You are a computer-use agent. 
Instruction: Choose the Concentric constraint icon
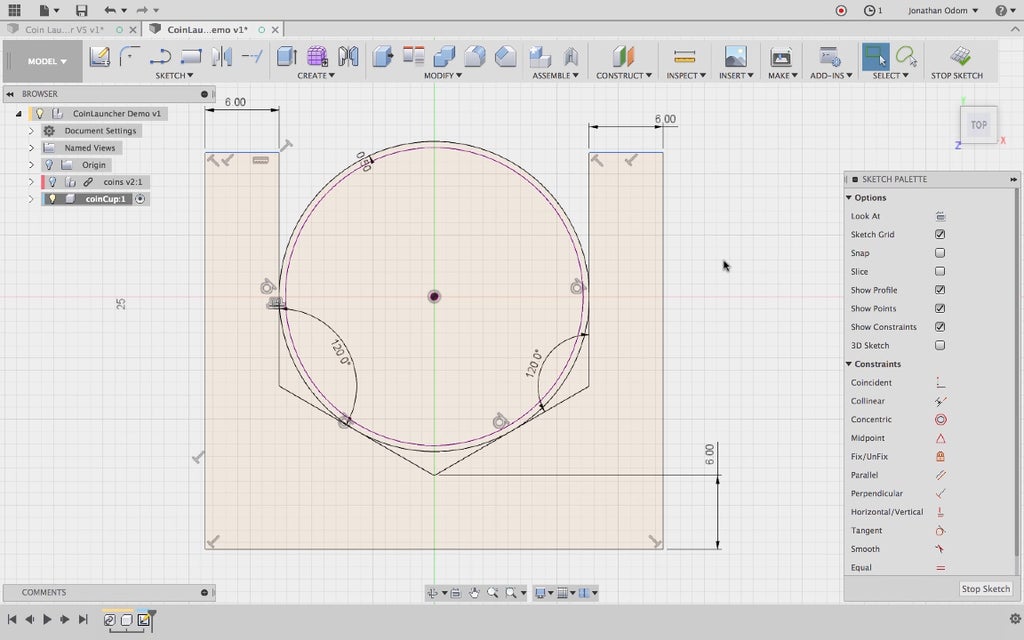940,420
